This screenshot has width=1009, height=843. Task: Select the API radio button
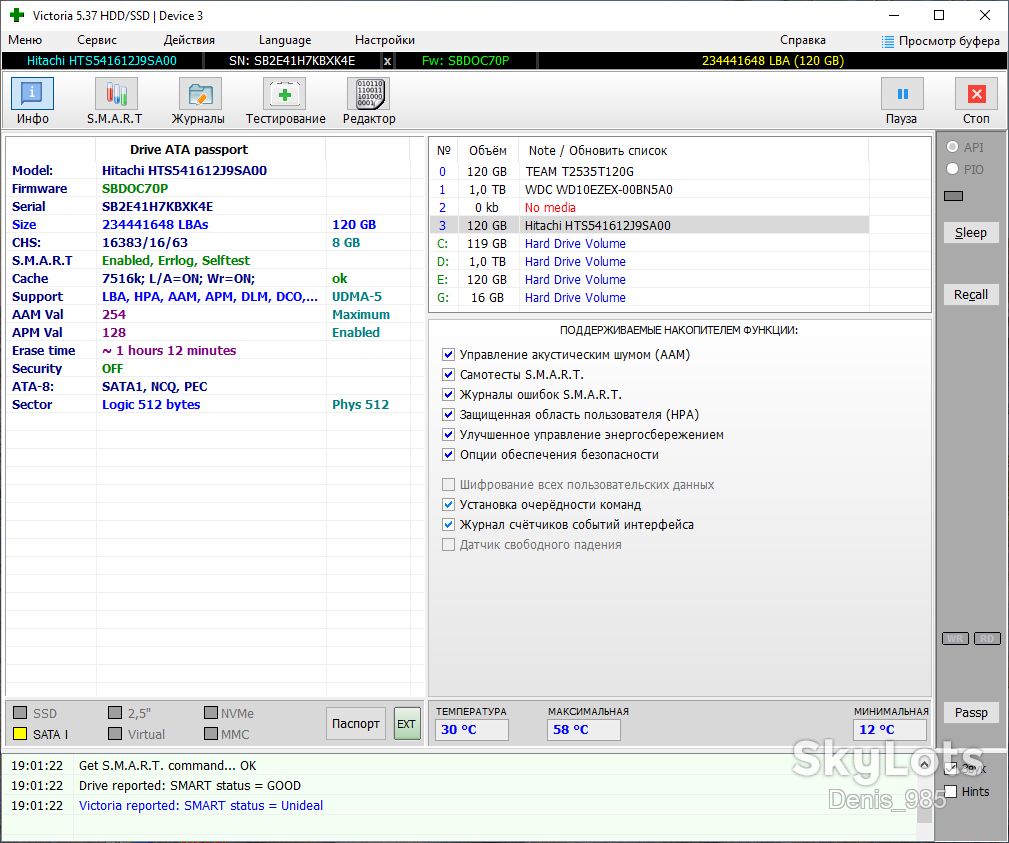click(952, 147)
